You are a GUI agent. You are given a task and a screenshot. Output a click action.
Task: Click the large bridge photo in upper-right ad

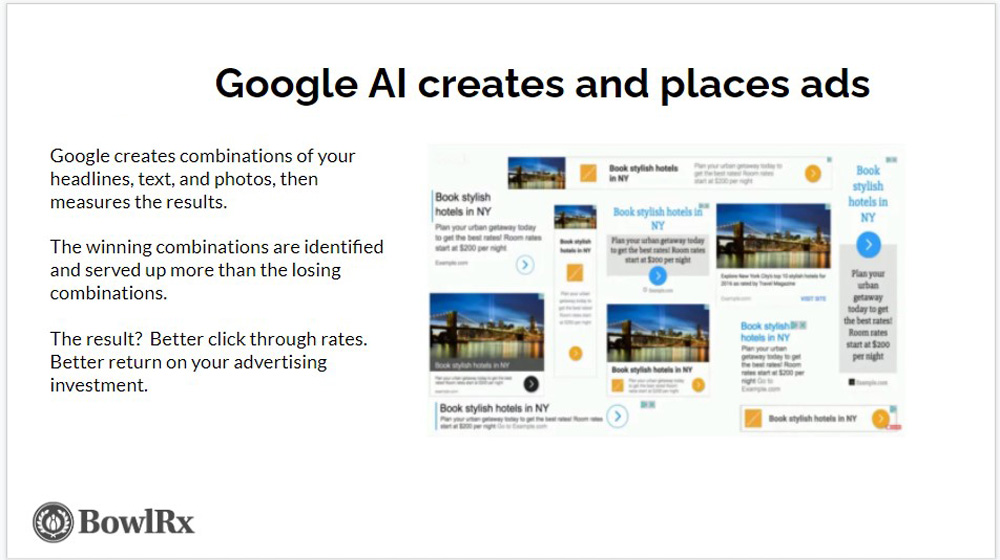[774, 236]
